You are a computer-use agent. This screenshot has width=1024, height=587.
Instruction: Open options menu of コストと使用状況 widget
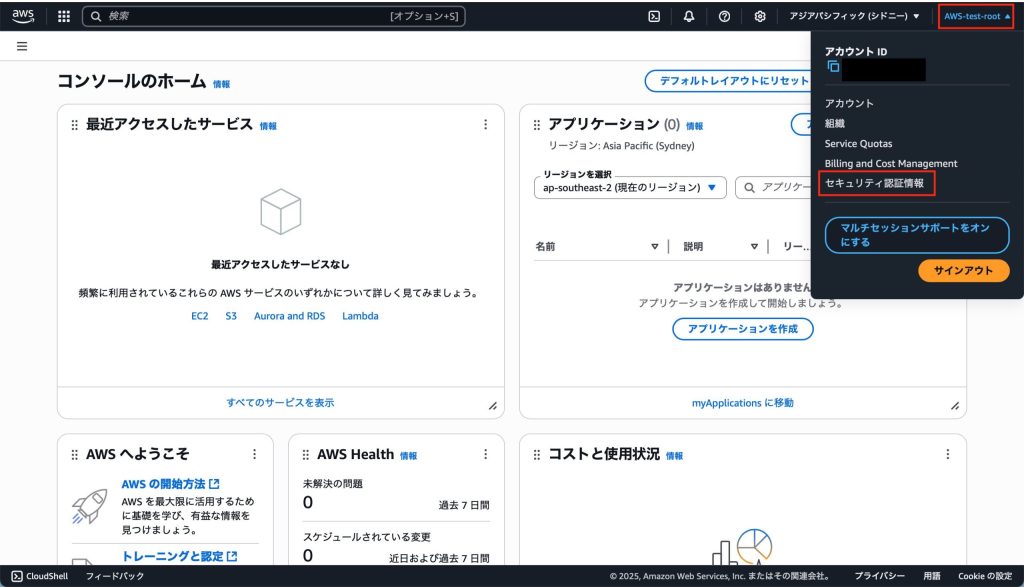click(948, 454)
